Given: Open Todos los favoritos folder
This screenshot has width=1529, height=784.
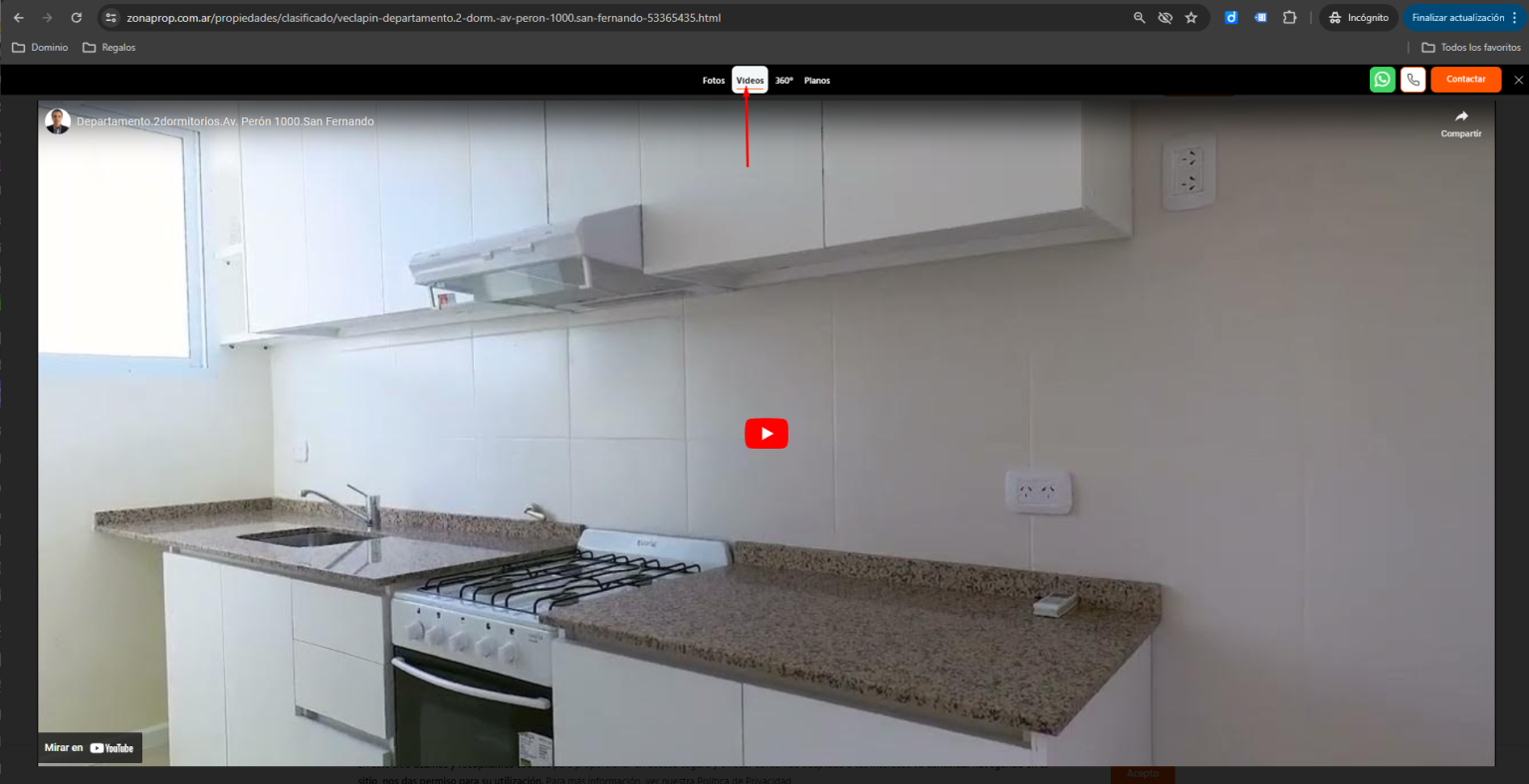Looking at the screenshot, I should coord(1470,48).
